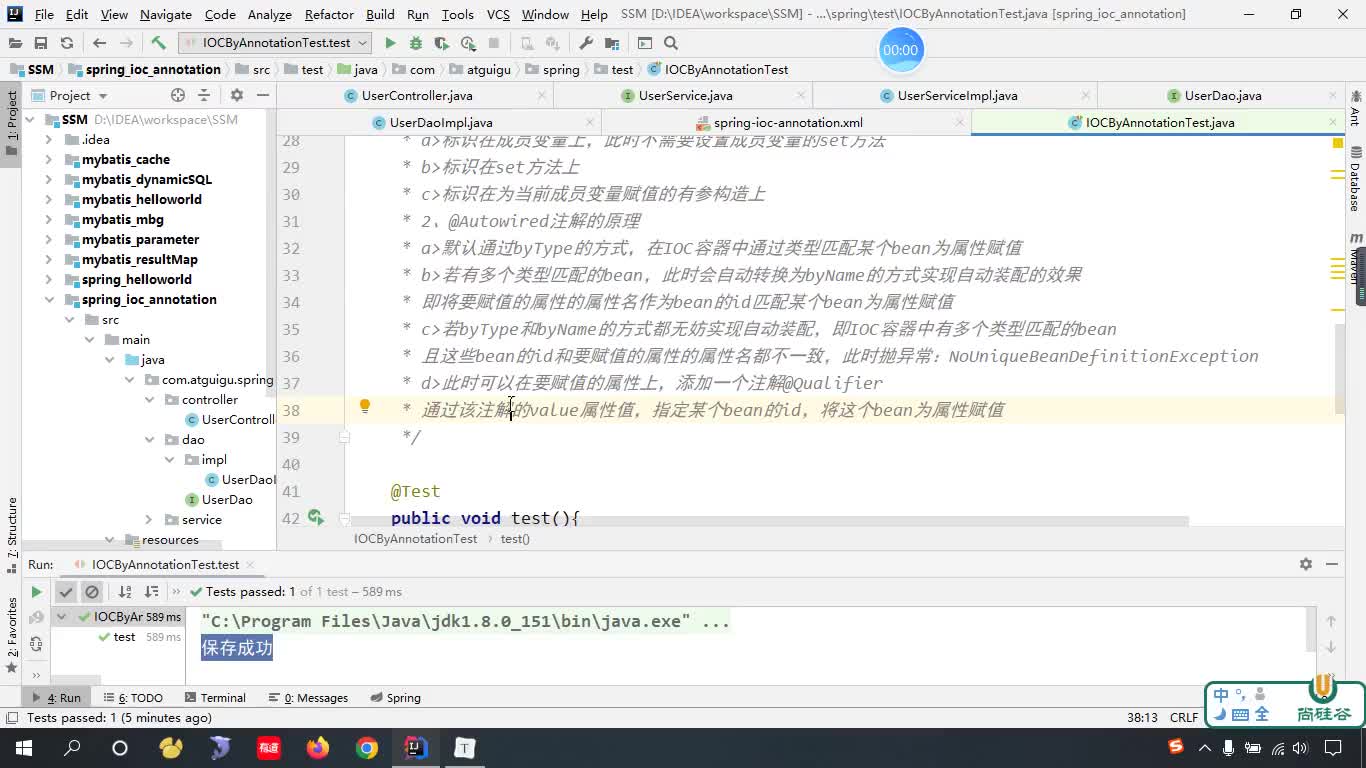This screenshot has height=768, width=1366.
Task: Toggle the Database tool window stripe
Action: click(1355, 178)
